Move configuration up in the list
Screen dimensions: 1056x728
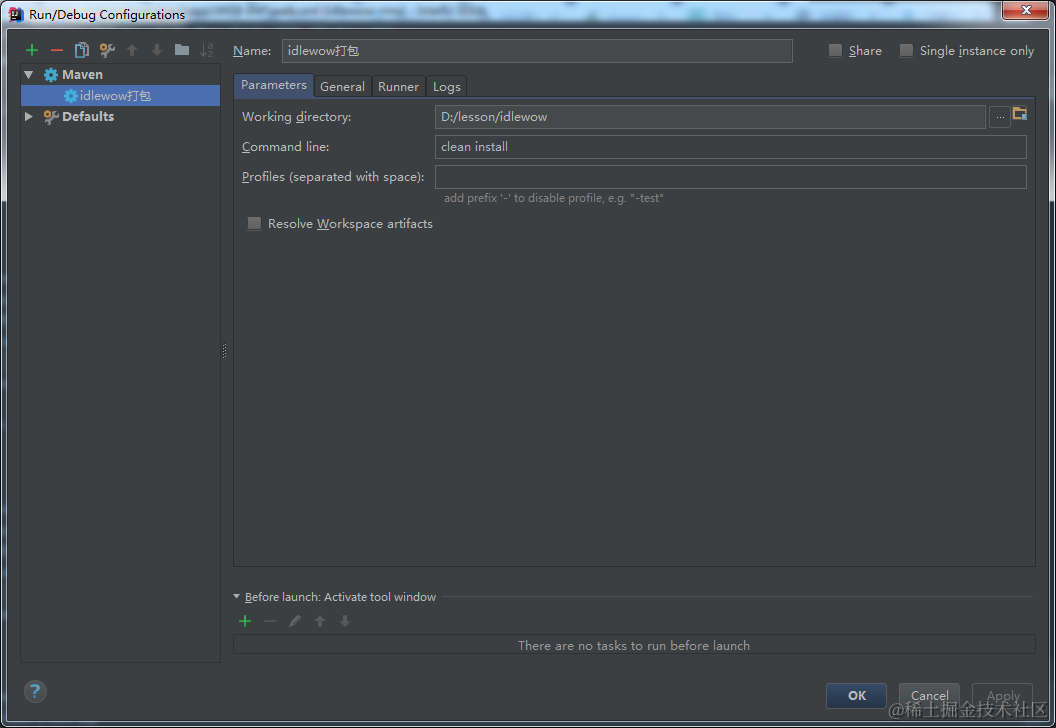coord(132,50)
